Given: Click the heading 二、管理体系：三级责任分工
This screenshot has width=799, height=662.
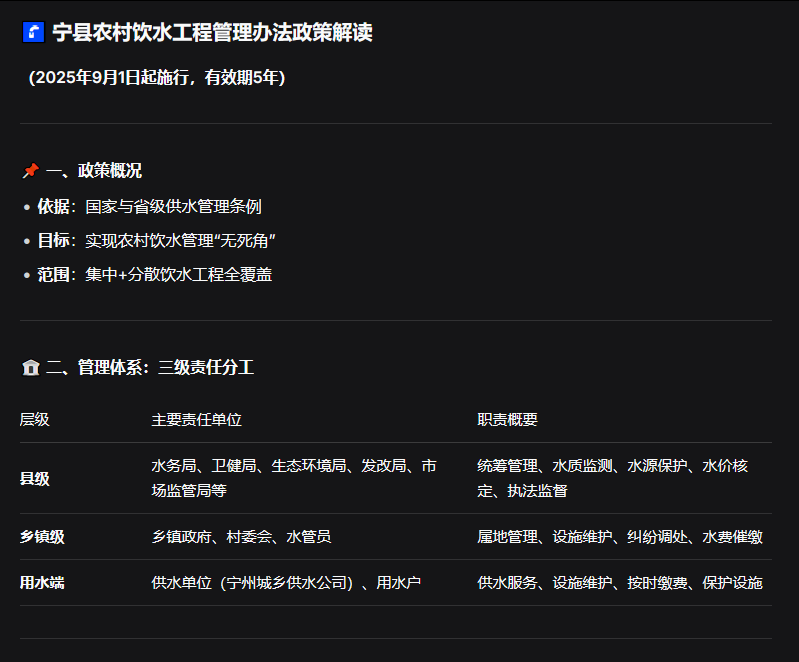Looking at the screenshot, I should pos(150,368).
